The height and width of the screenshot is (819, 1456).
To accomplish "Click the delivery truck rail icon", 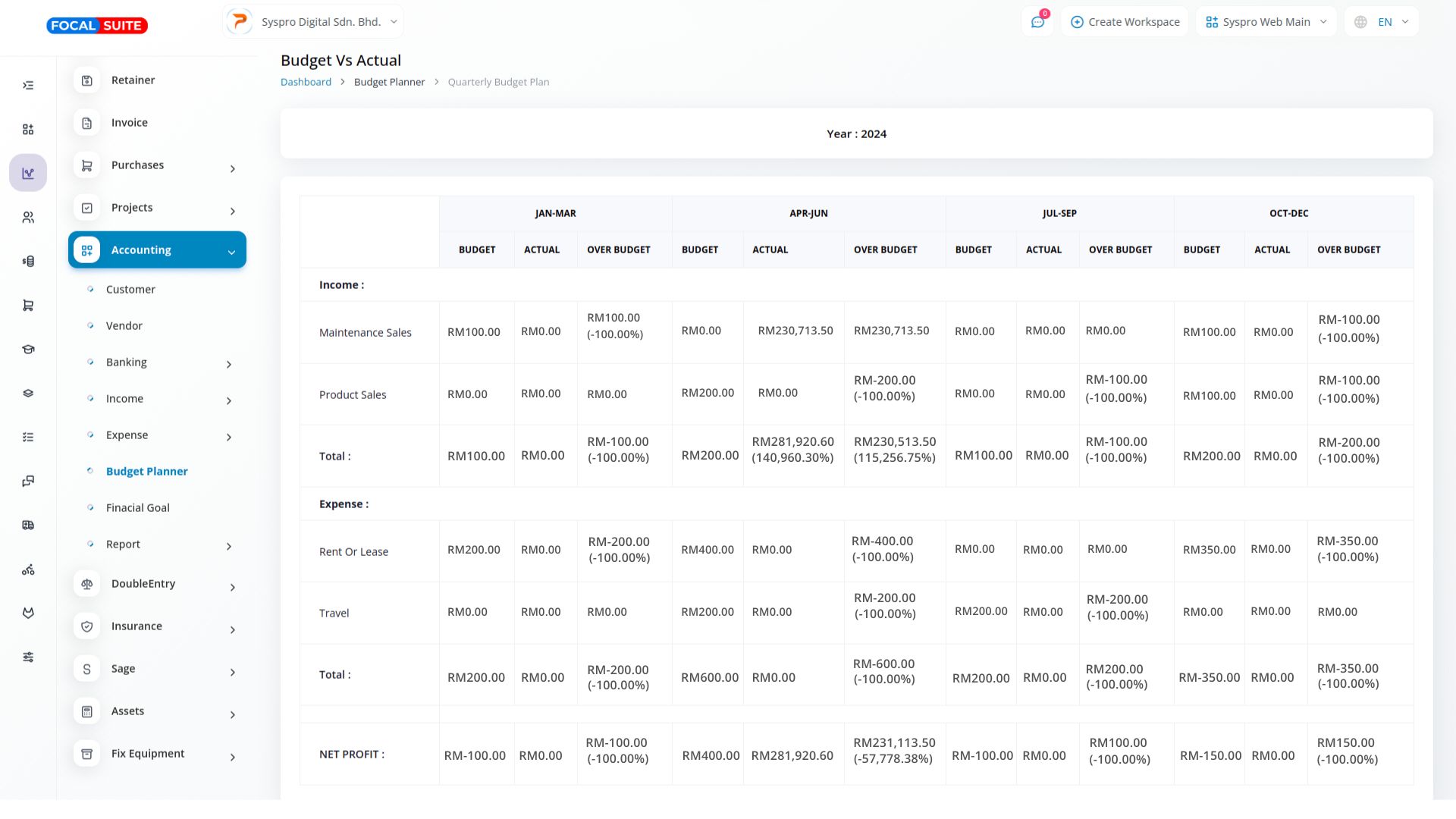I will [28, 526].
